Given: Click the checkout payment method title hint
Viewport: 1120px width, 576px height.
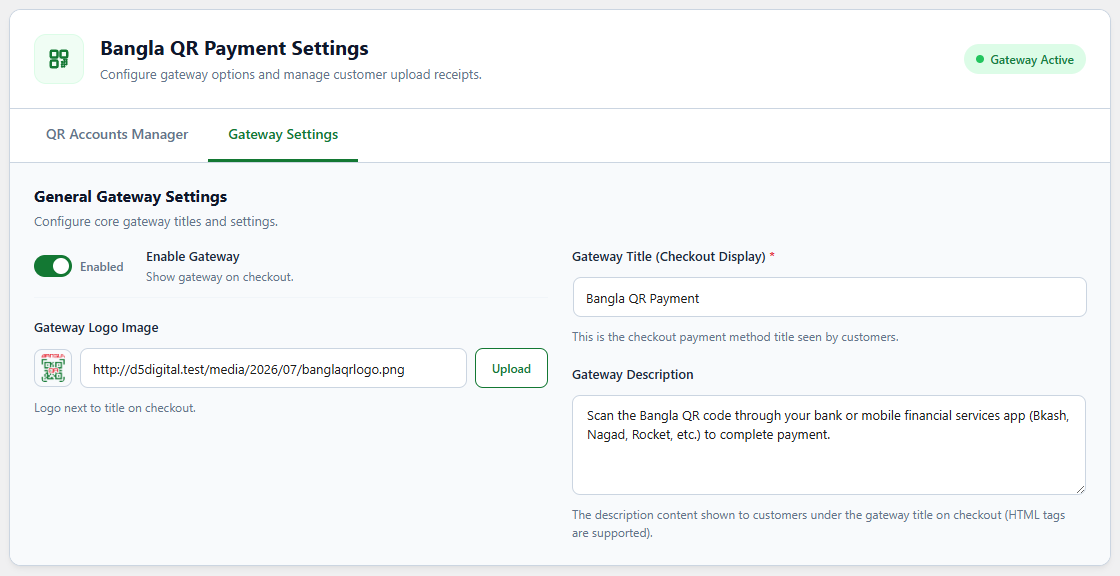Looking at the screenshot, I should 735,337.
